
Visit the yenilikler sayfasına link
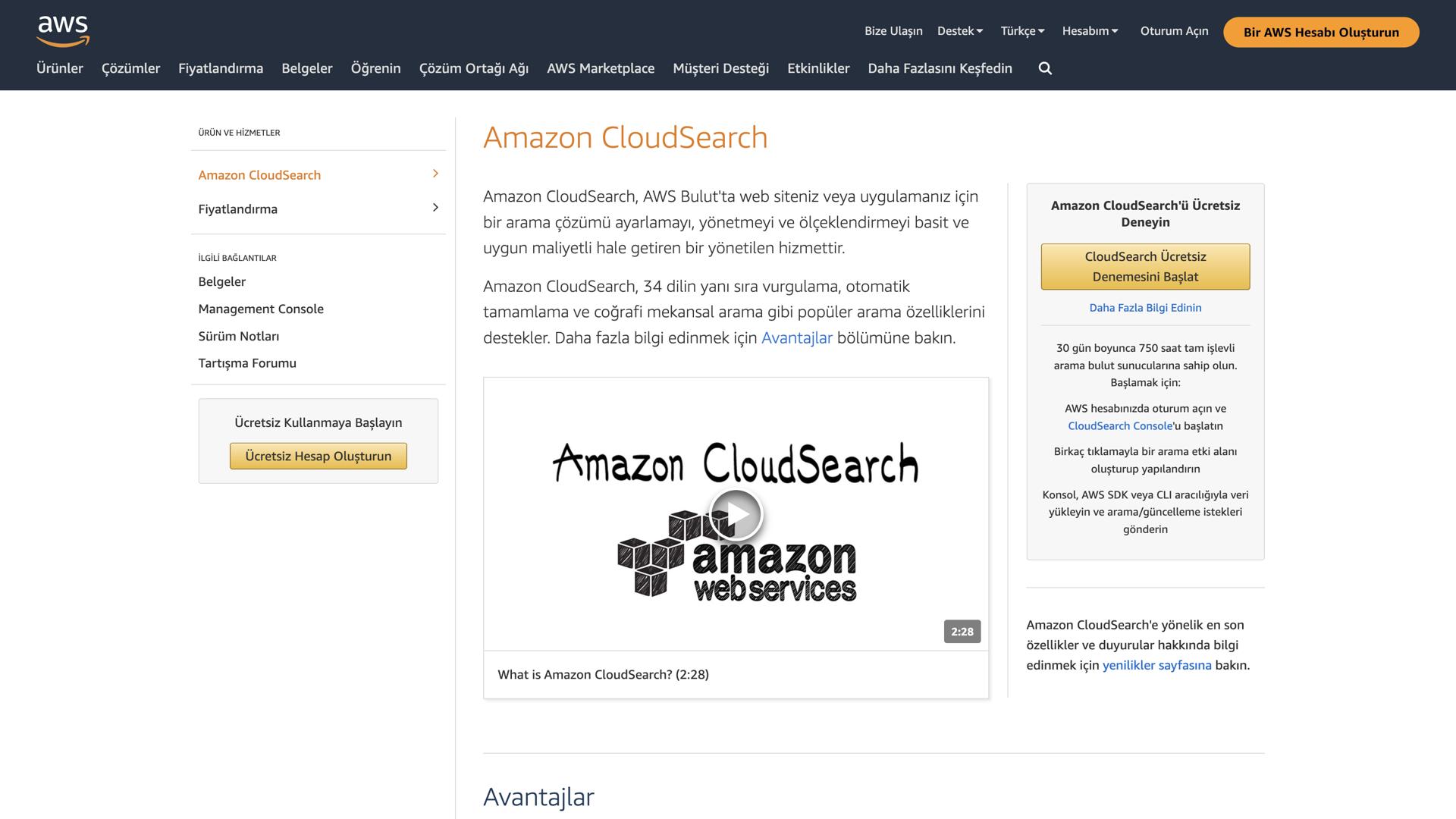1156,665
